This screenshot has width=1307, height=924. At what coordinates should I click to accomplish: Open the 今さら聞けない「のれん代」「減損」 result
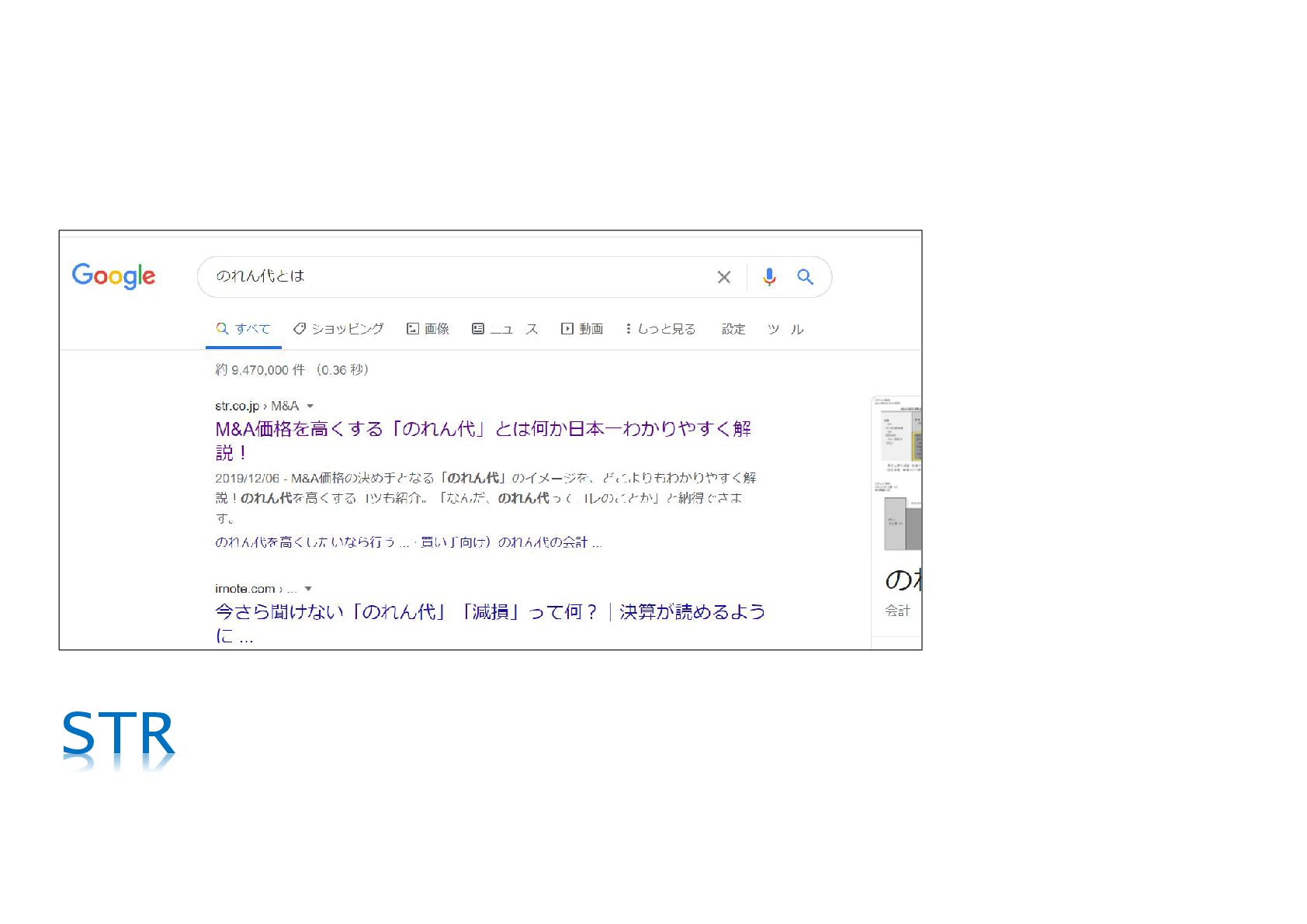click(490, 624)
